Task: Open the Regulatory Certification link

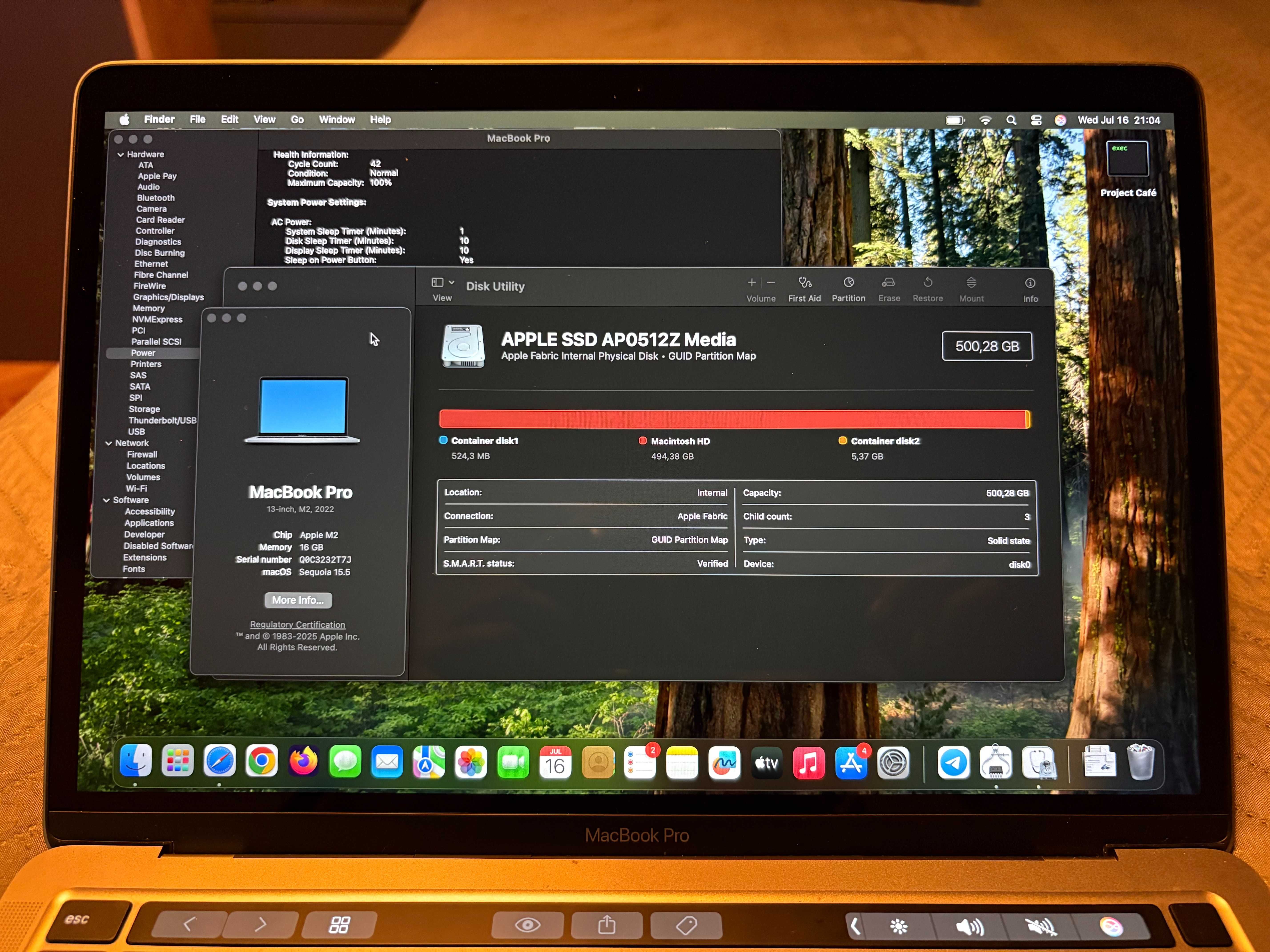Action: pos(297,624)
